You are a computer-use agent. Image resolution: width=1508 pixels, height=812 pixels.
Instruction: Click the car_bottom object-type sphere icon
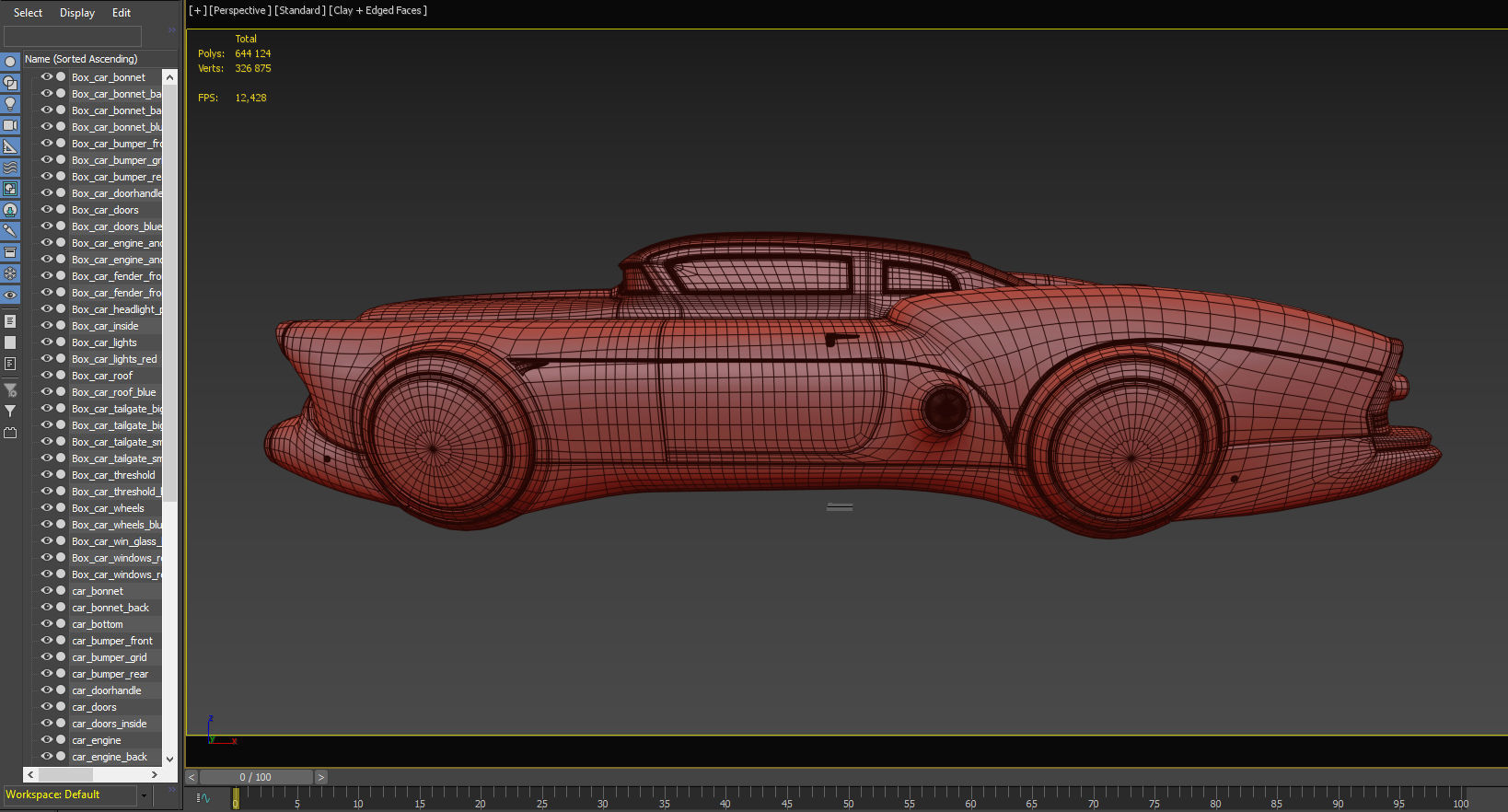click(61, 624)
